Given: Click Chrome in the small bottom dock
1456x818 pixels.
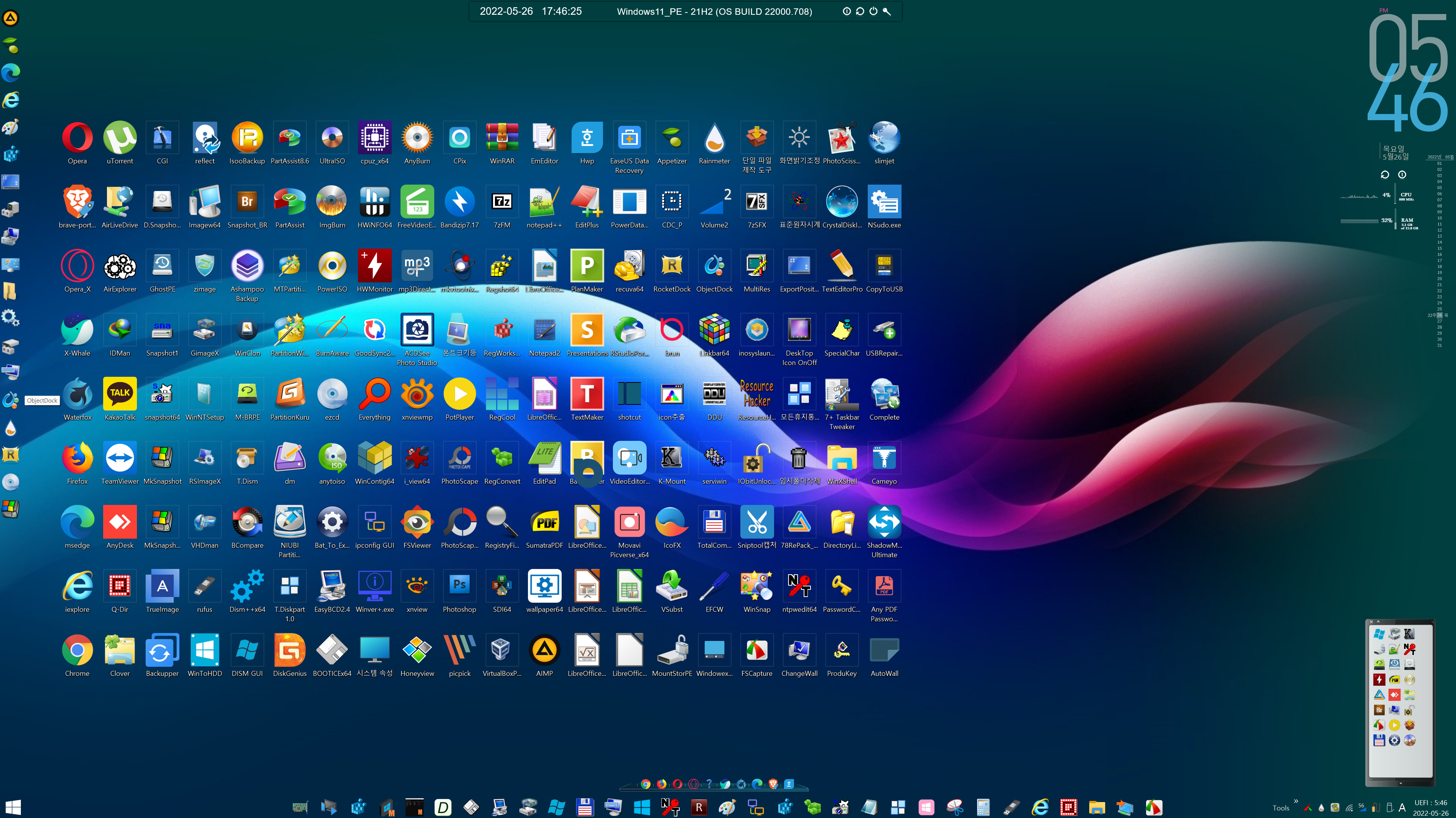Looking at the screenshot, I should point(646,784).
